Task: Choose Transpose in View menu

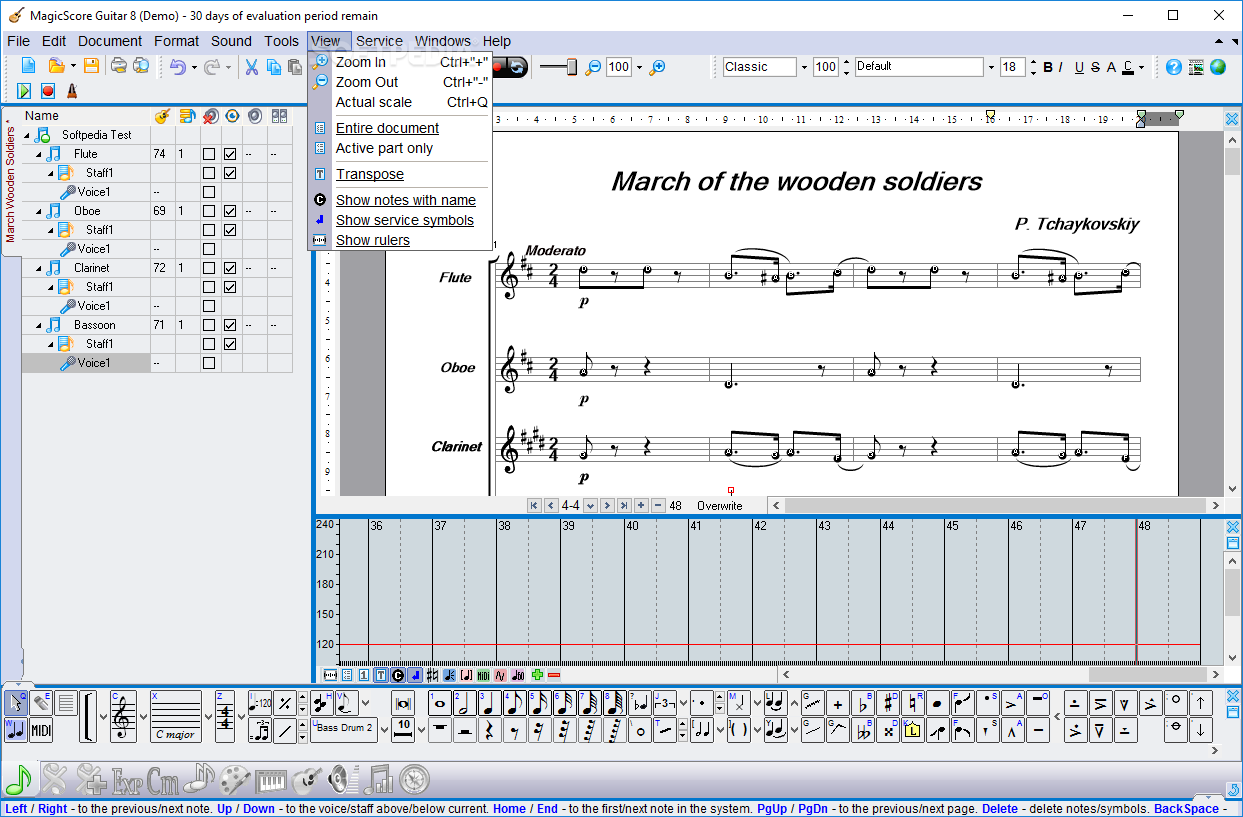Action: coord(400,174)
